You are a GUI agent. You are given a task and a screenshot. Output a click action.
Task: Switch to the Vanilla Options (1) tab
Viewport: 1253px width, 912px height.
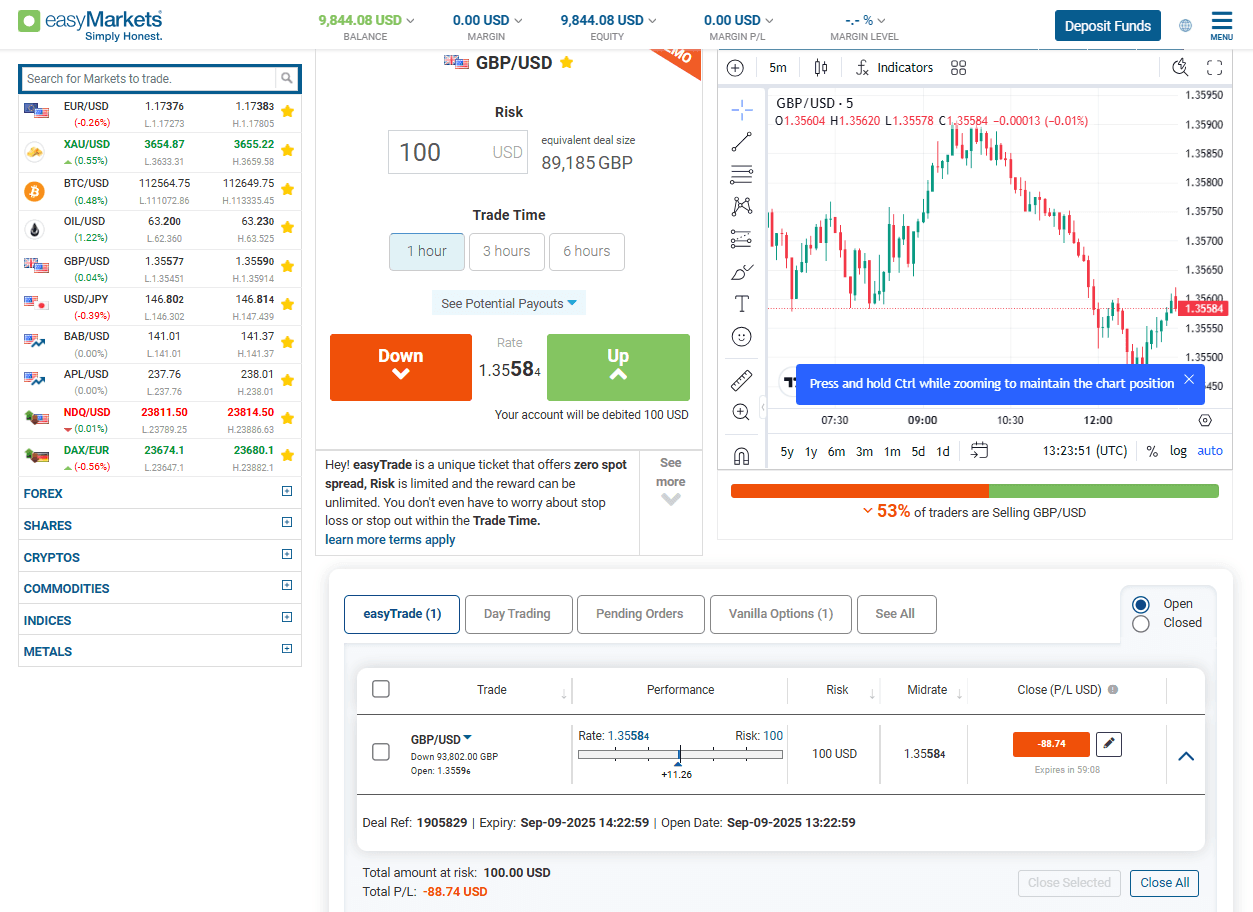pos(780,614)
